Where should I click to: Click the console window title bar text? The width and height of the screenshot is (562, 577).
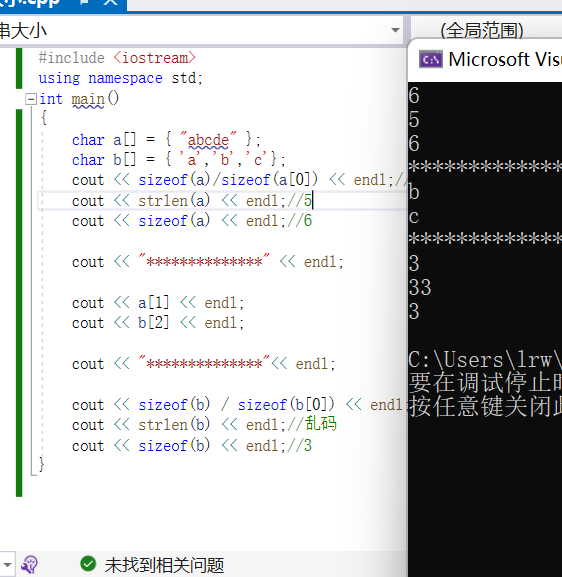[505, 59]
